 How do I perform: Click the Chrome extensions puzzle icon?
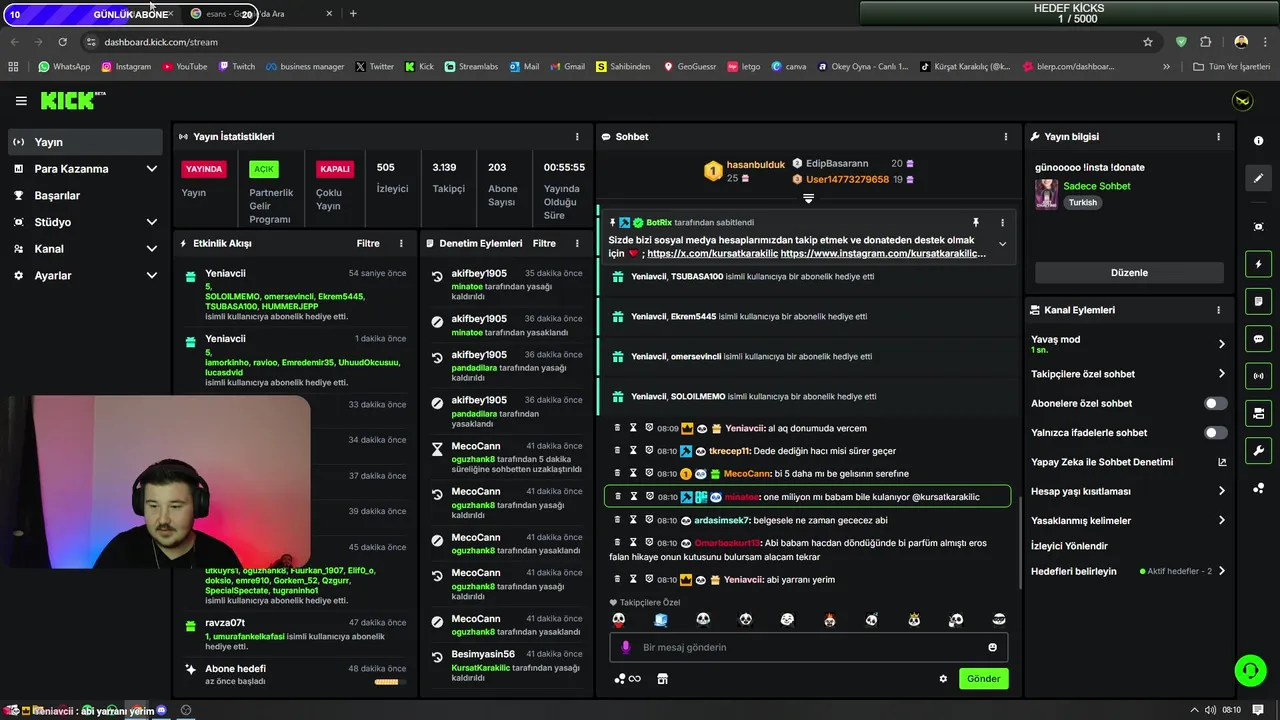click(x=1205, y=42)
